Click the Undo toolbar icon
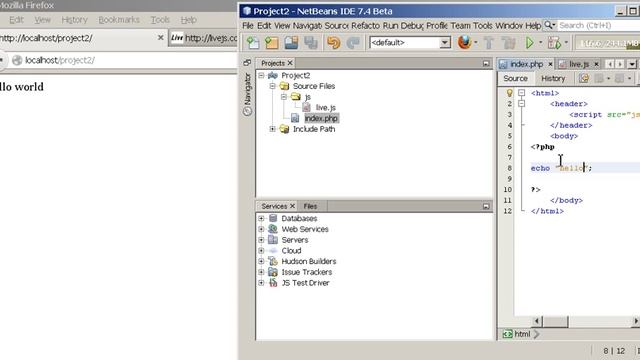The width and height of the screenshot is (640, 360). tap(333, 42)
